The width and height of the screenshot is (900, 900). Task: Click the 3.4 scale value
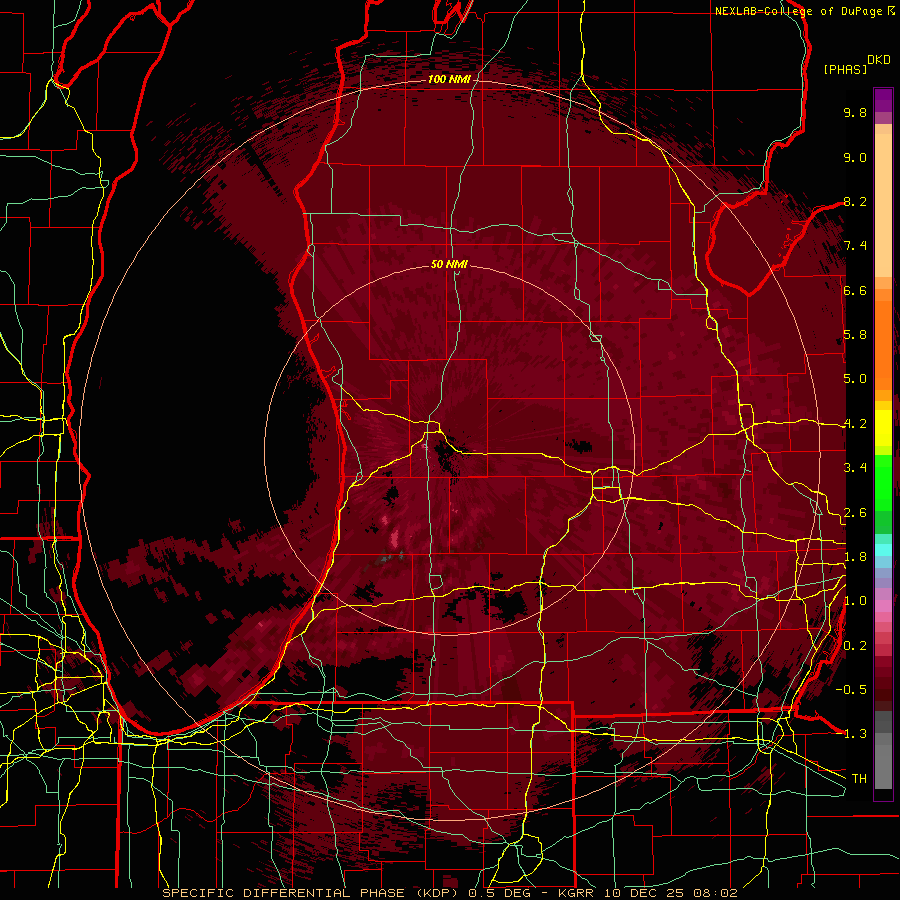(855, 468)
